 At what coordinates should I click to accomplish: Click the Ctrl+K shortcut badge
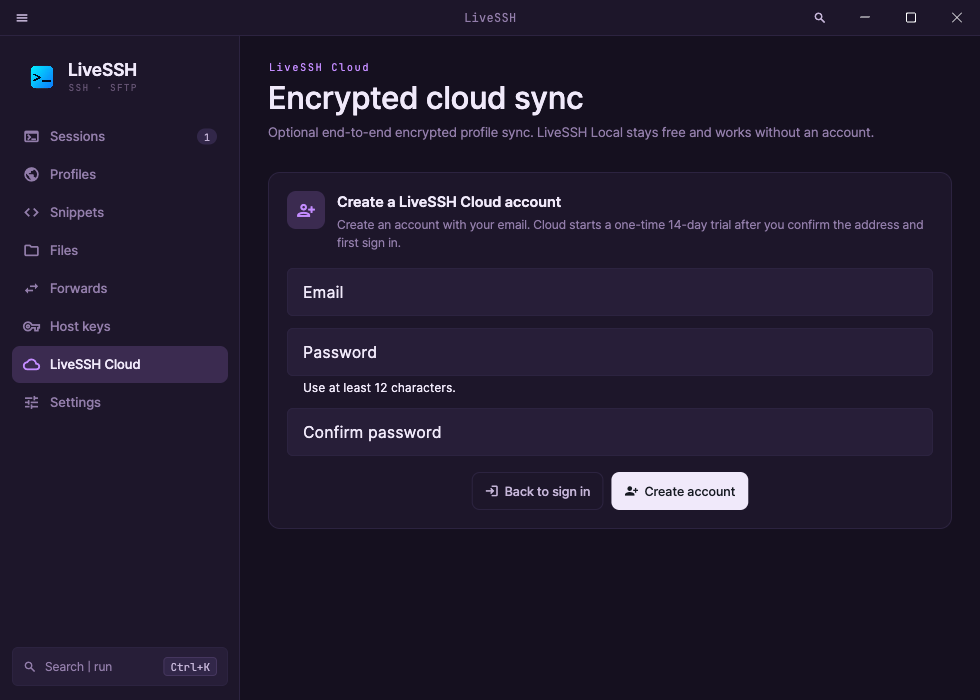190,667
